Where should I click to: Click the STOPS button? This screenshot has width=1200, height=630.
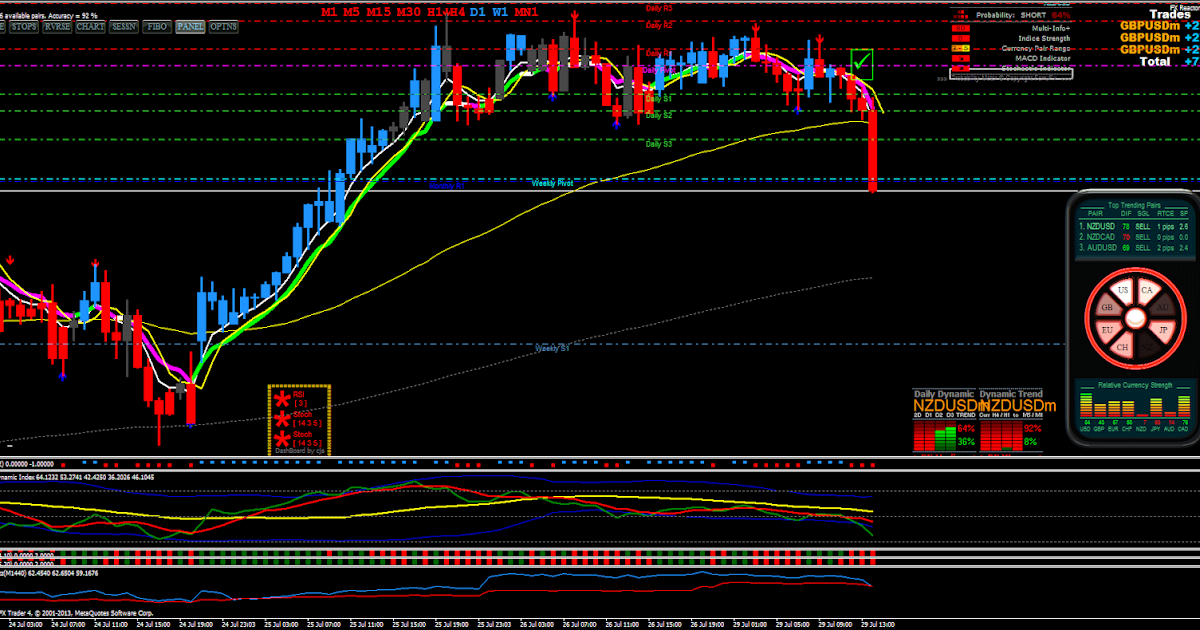(x=24, y=26)
